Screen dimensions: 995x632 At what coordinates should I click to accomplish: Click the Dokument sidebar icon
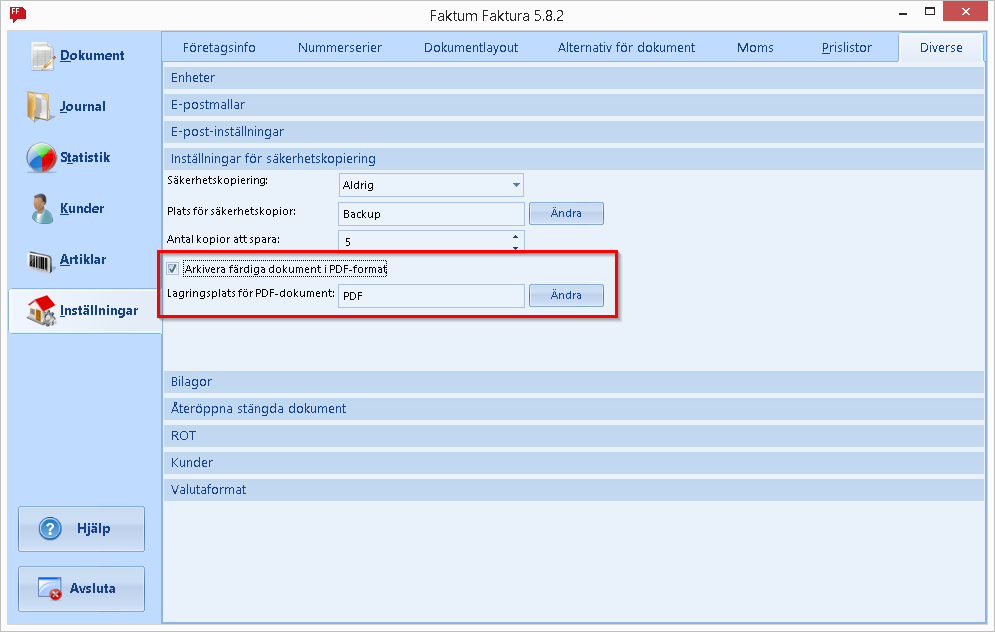click(43, 56)
